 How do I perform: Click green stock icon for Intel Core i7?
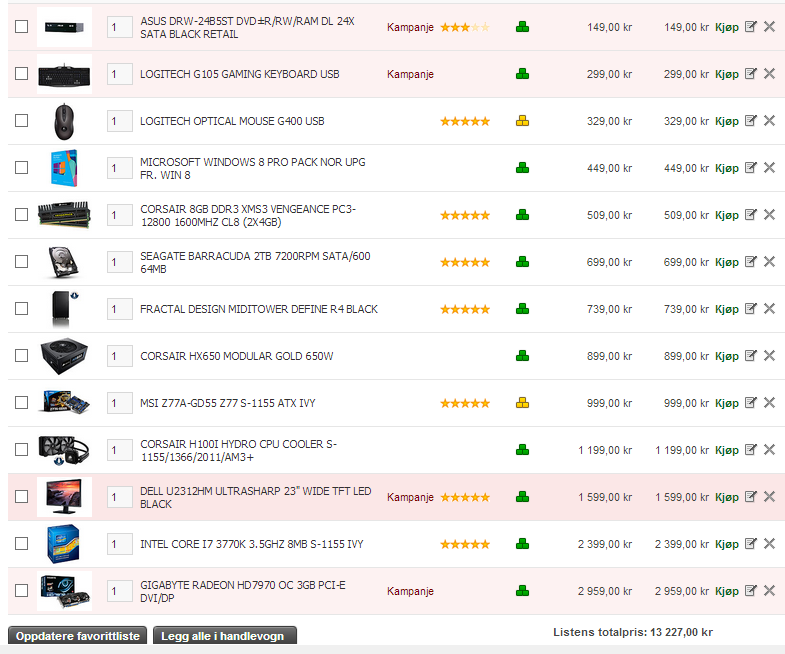522,544
